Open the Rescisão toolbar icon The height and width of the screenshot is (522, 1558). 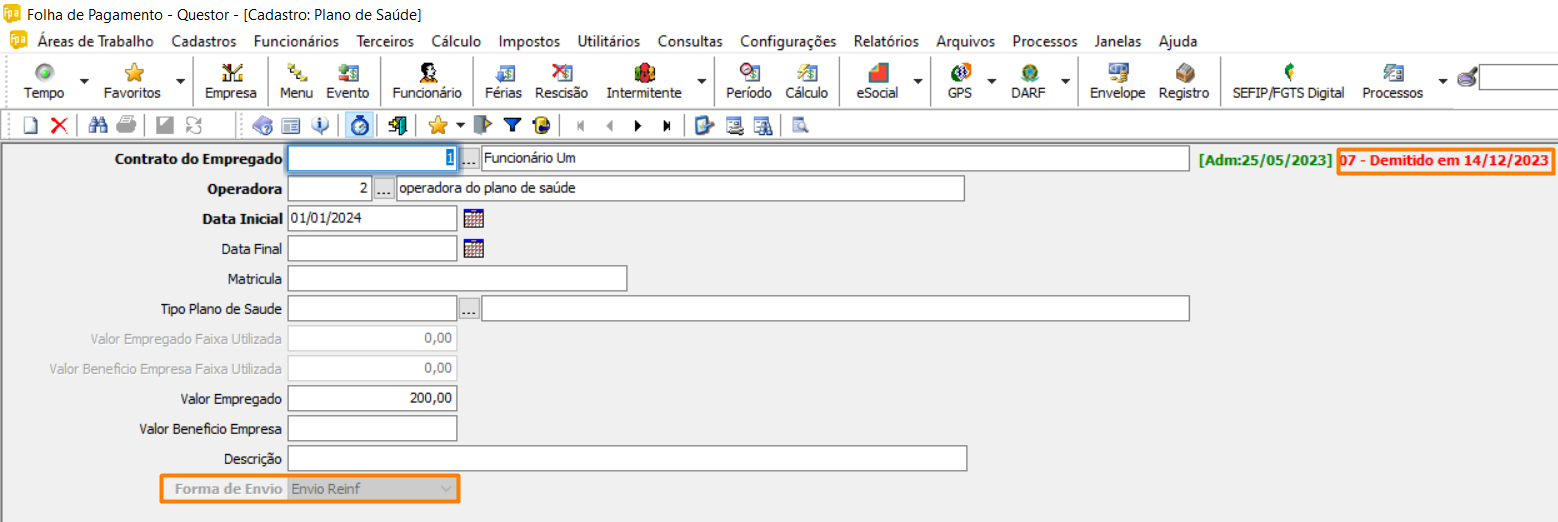(561, 81)
